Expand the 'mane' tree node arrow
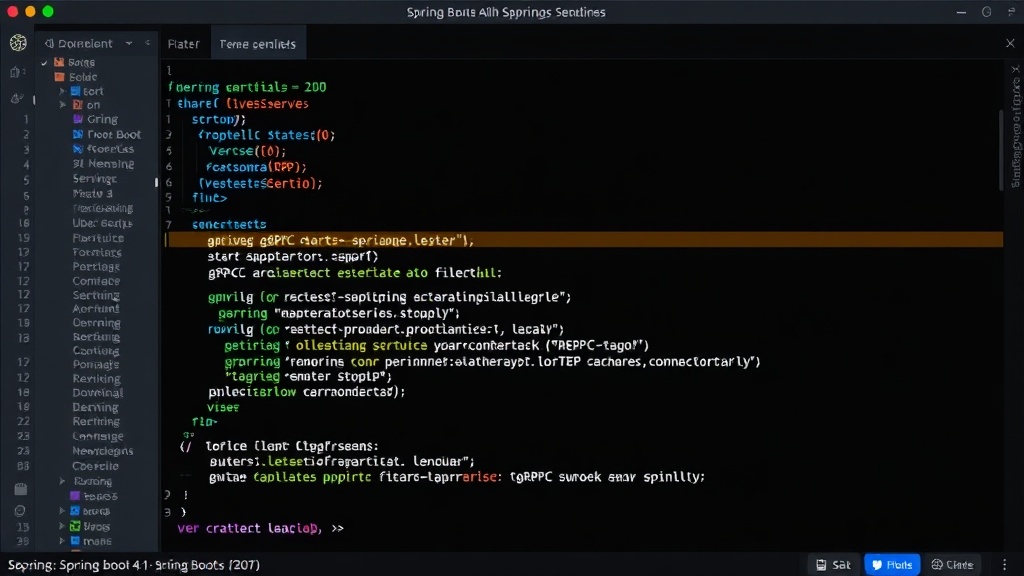Image resolution: width=1024 pixels, height=576 pixels. click(62, 541)
